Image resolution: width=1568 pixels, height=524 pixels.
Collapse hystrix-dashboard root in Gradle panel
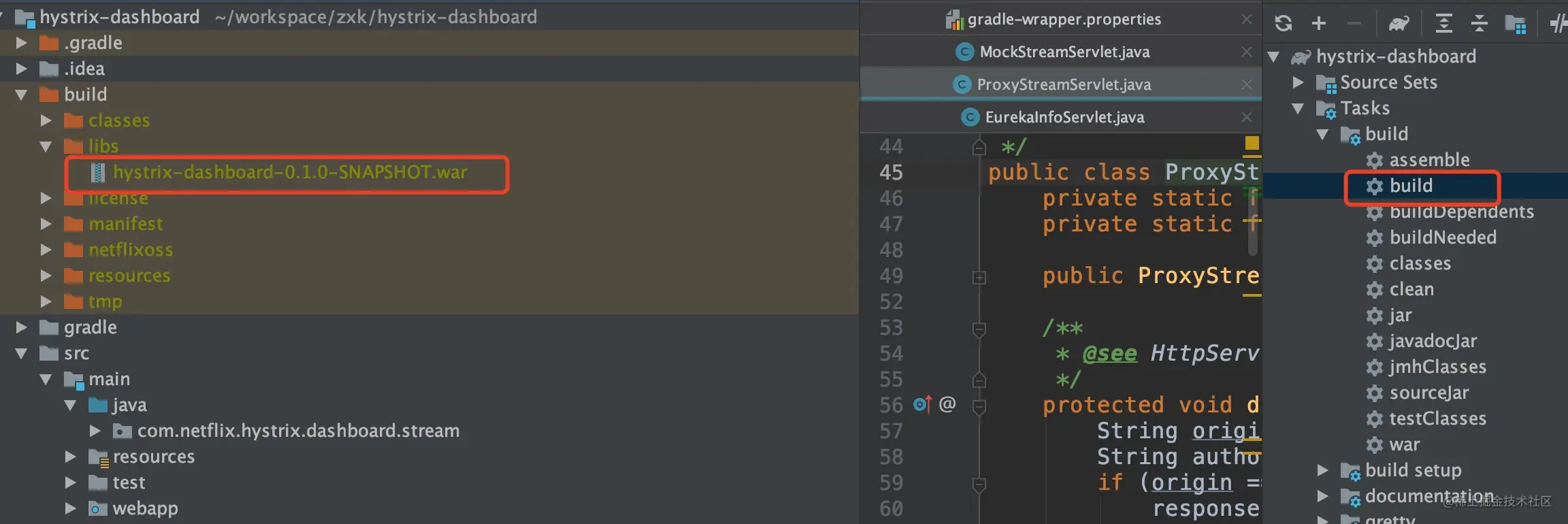coord(1273,56)
